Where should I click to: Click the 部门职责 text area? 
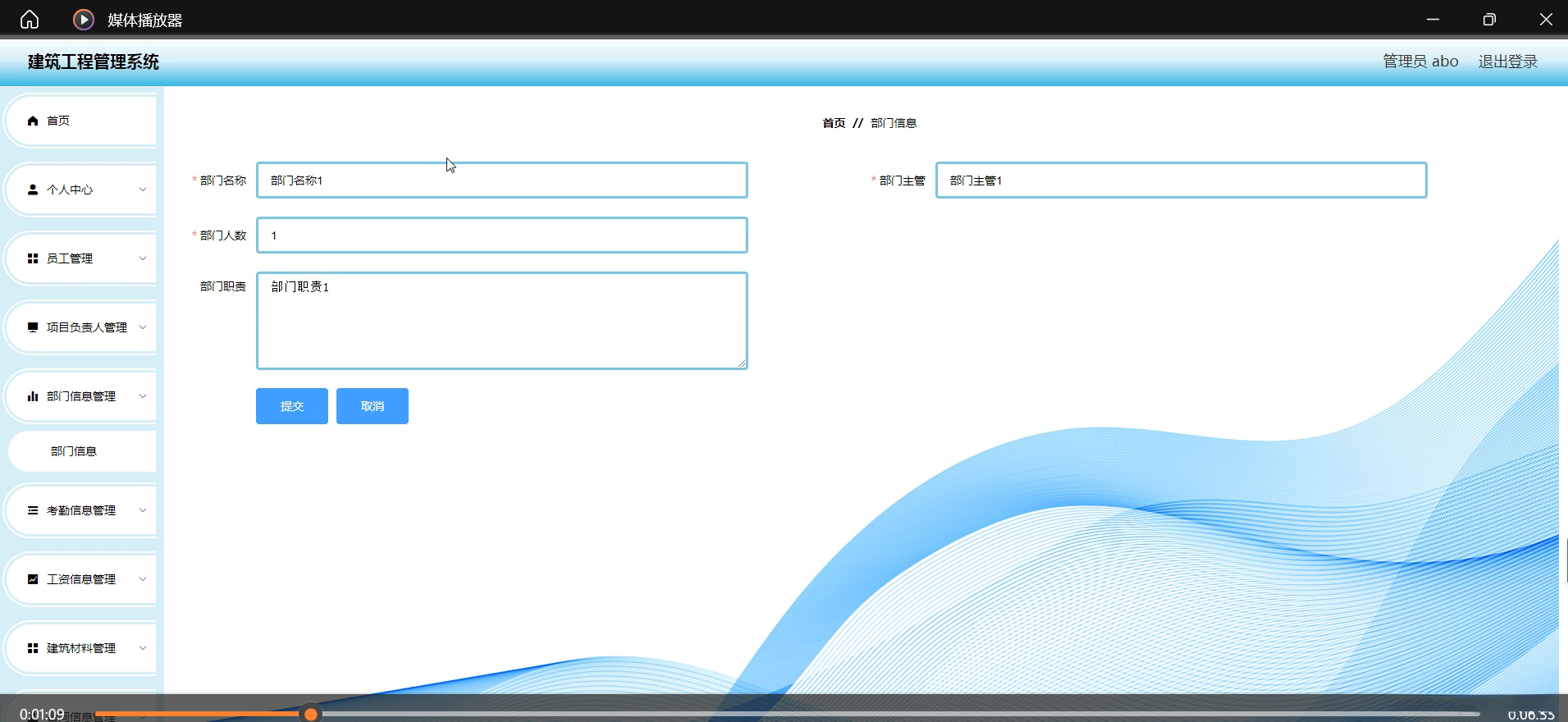pos(502,321)
